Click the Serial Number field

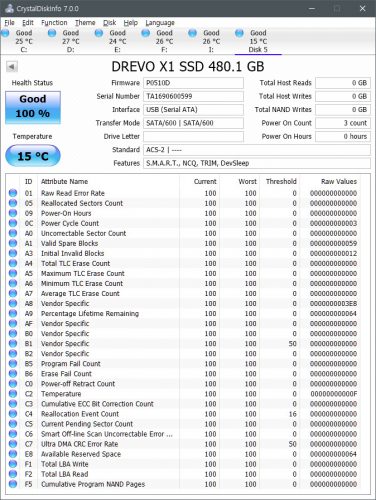(x=193, y=96)
